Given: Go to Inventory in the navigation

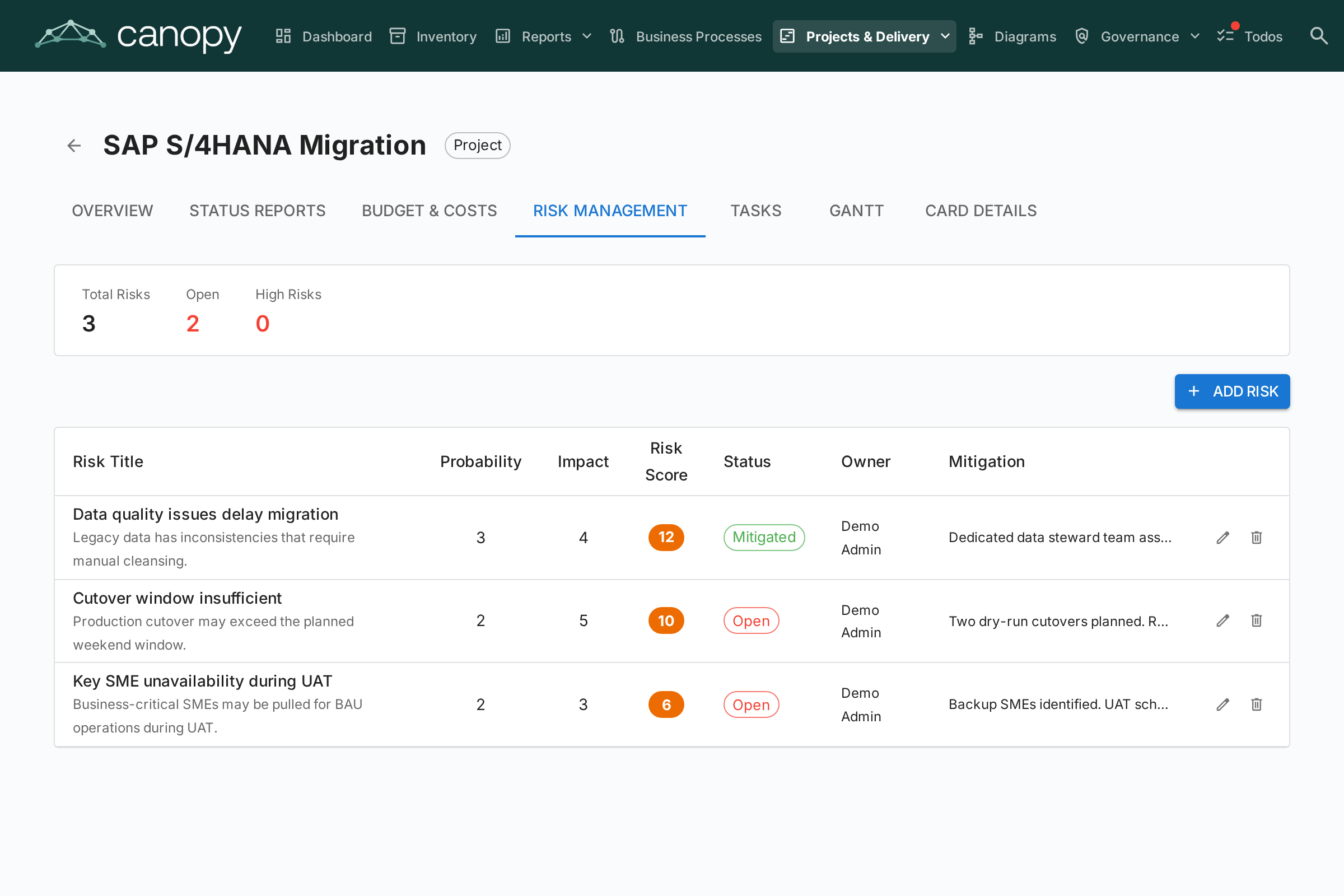Looking at the screenshot, I should point(433,36).
